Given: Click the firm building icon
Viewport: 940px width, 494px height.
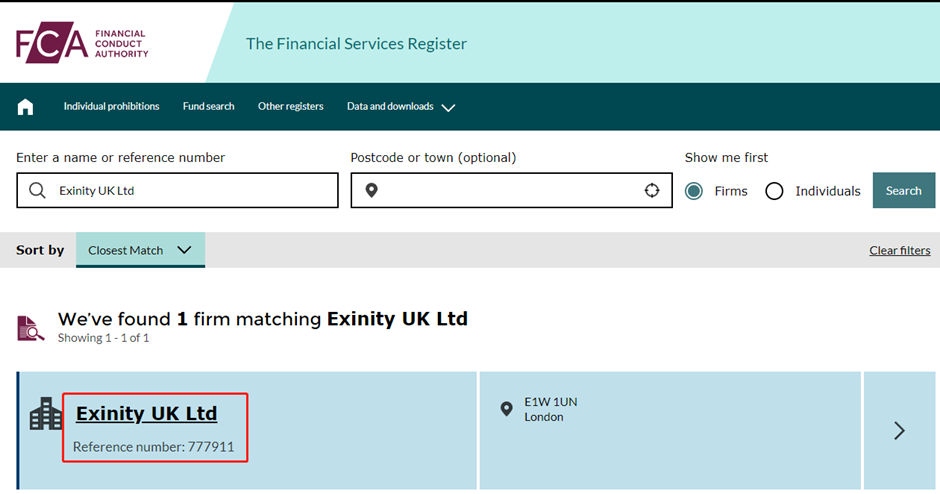Looking at the screenshot, I should pyautogui.click(x=46, y=414).
